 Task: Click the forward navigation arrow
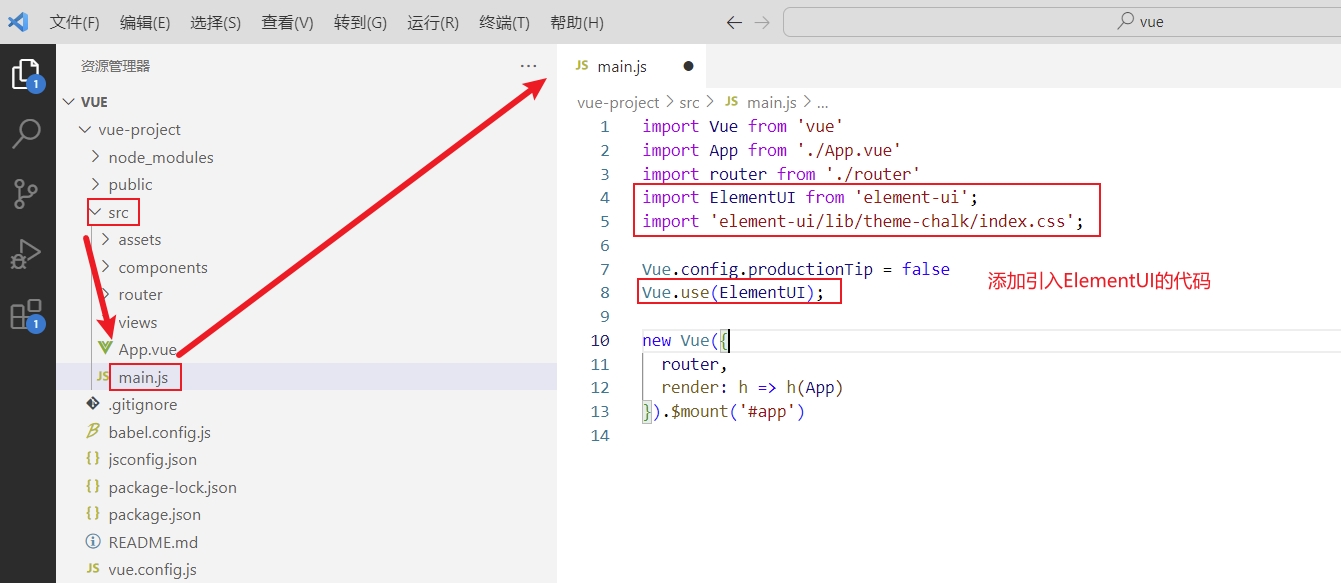(762, 22)
